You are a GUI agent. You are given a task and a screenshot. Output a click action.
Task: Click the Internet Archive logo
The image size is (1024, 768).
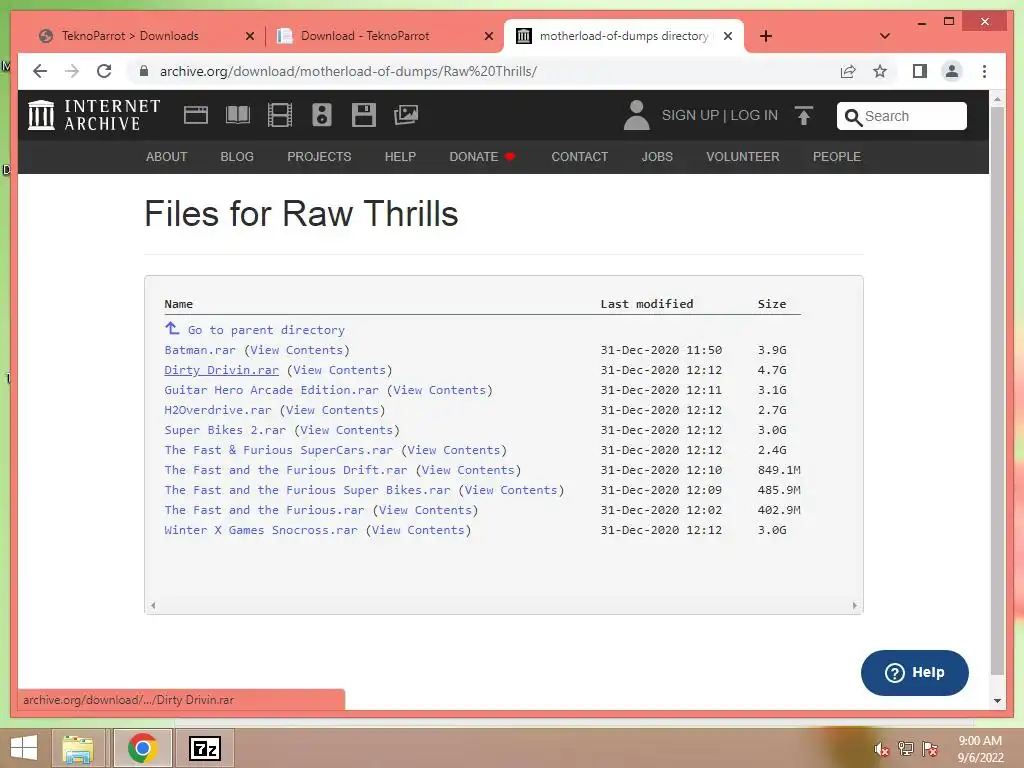point(94,115)
